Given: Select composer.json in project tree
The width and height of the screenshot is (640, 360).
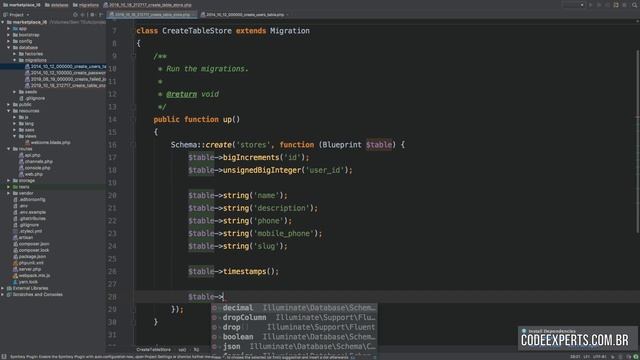Looking at the screenshot, I should point(31,244).
